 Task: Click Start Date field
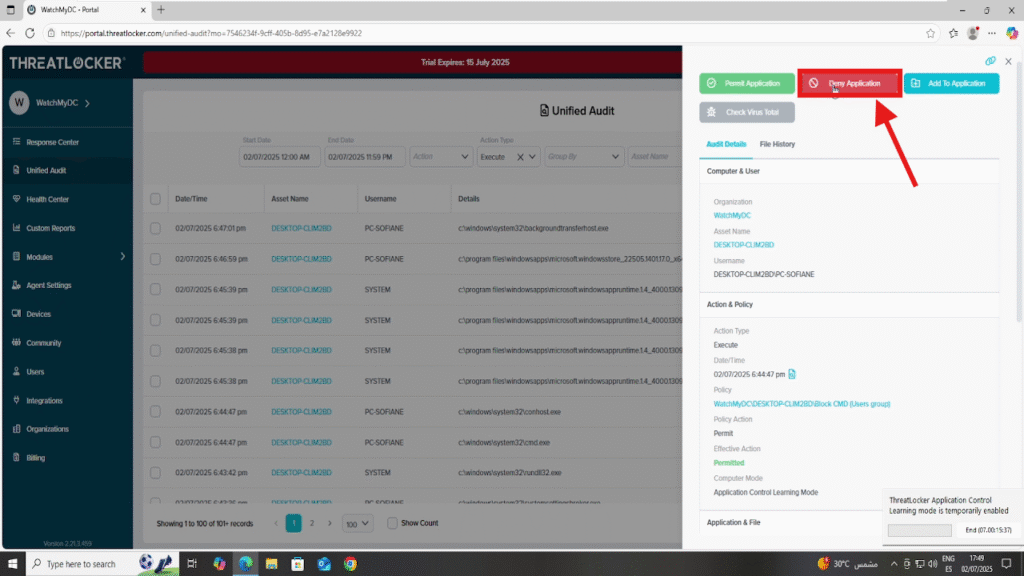(x=280, y=157)
